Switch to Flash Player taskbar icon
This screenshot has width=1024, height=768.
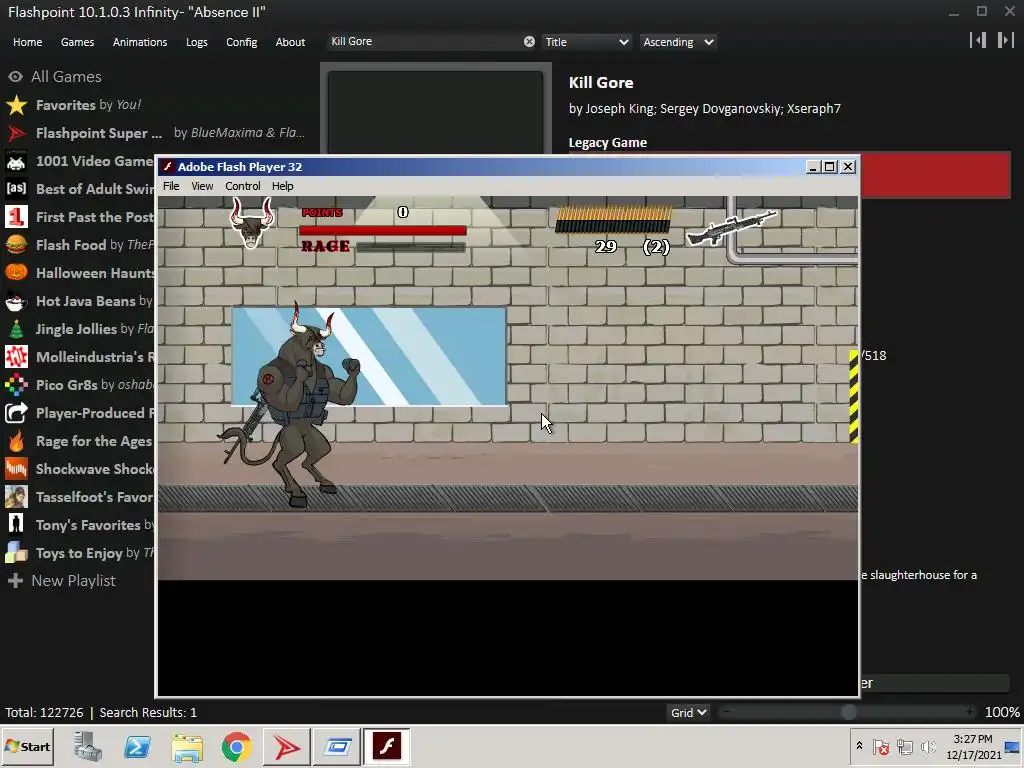(387, 746)
